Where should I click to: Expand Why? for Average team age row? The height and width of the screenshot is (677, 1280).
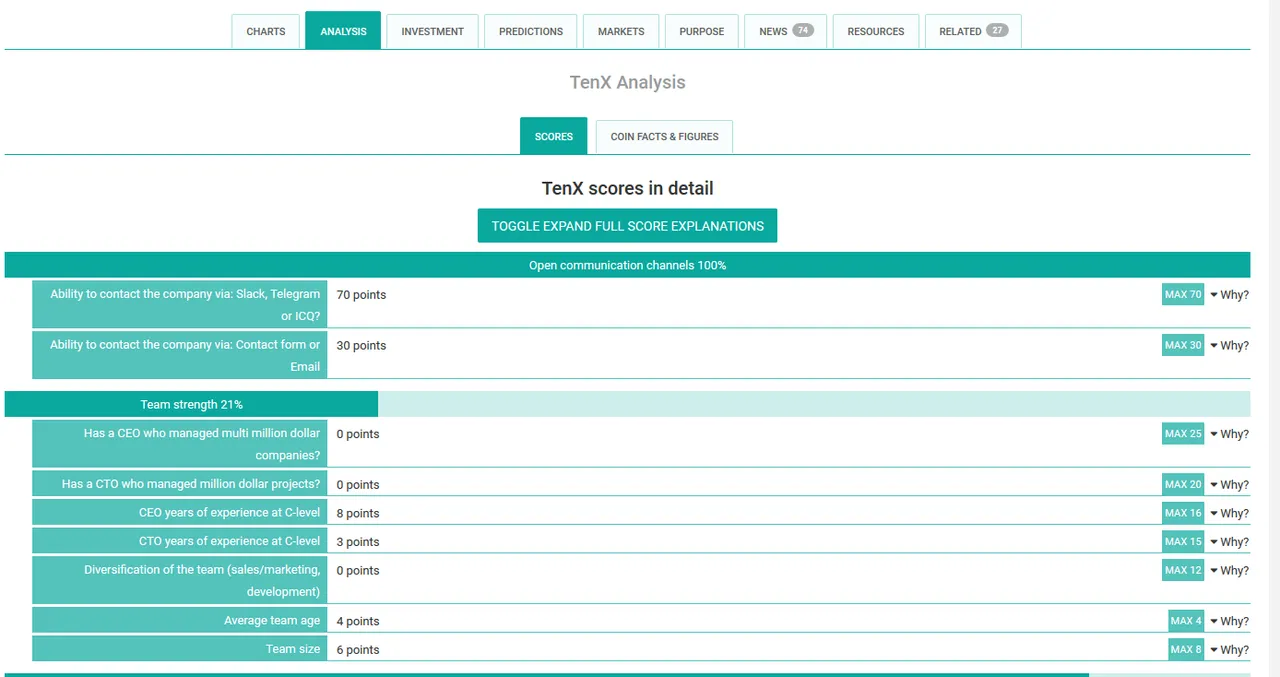[1229, 622]
